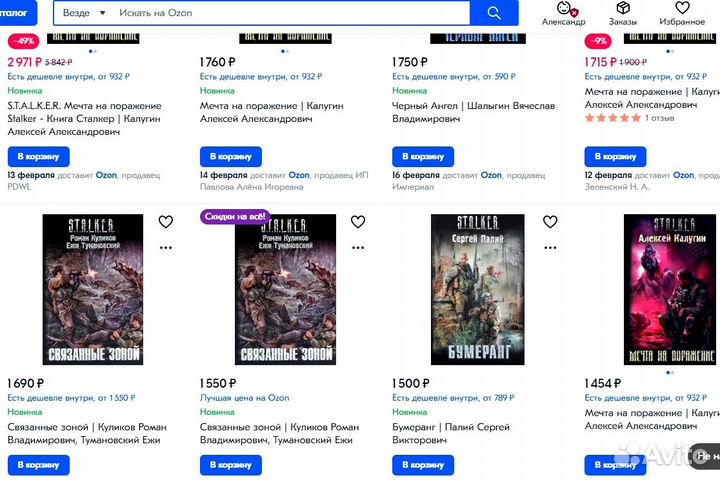Open Лучшая цена на Ozon link
This screenshot has height=480, width=720.
(244, 398)
